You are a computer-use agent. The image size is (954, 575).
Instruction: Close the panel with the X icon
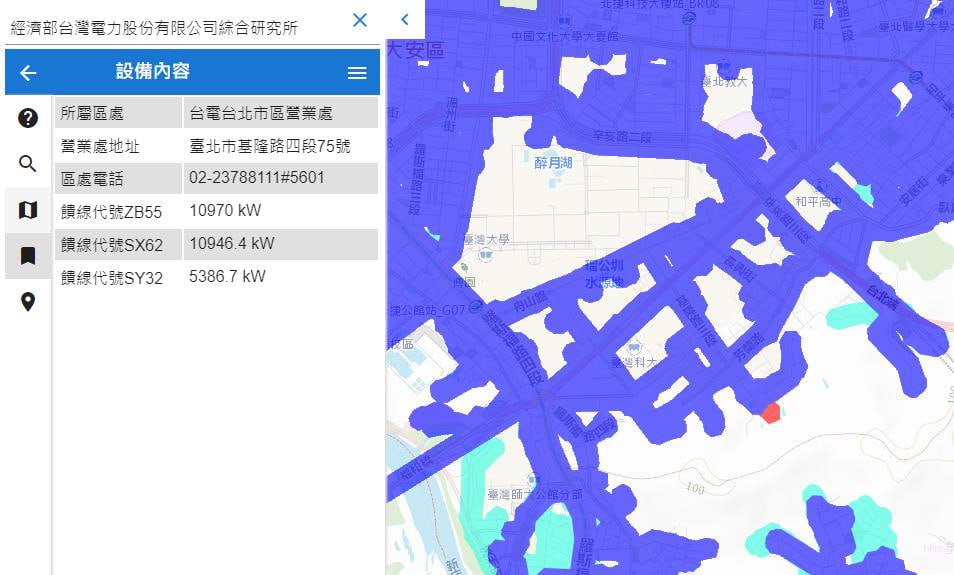click(360, 20)
